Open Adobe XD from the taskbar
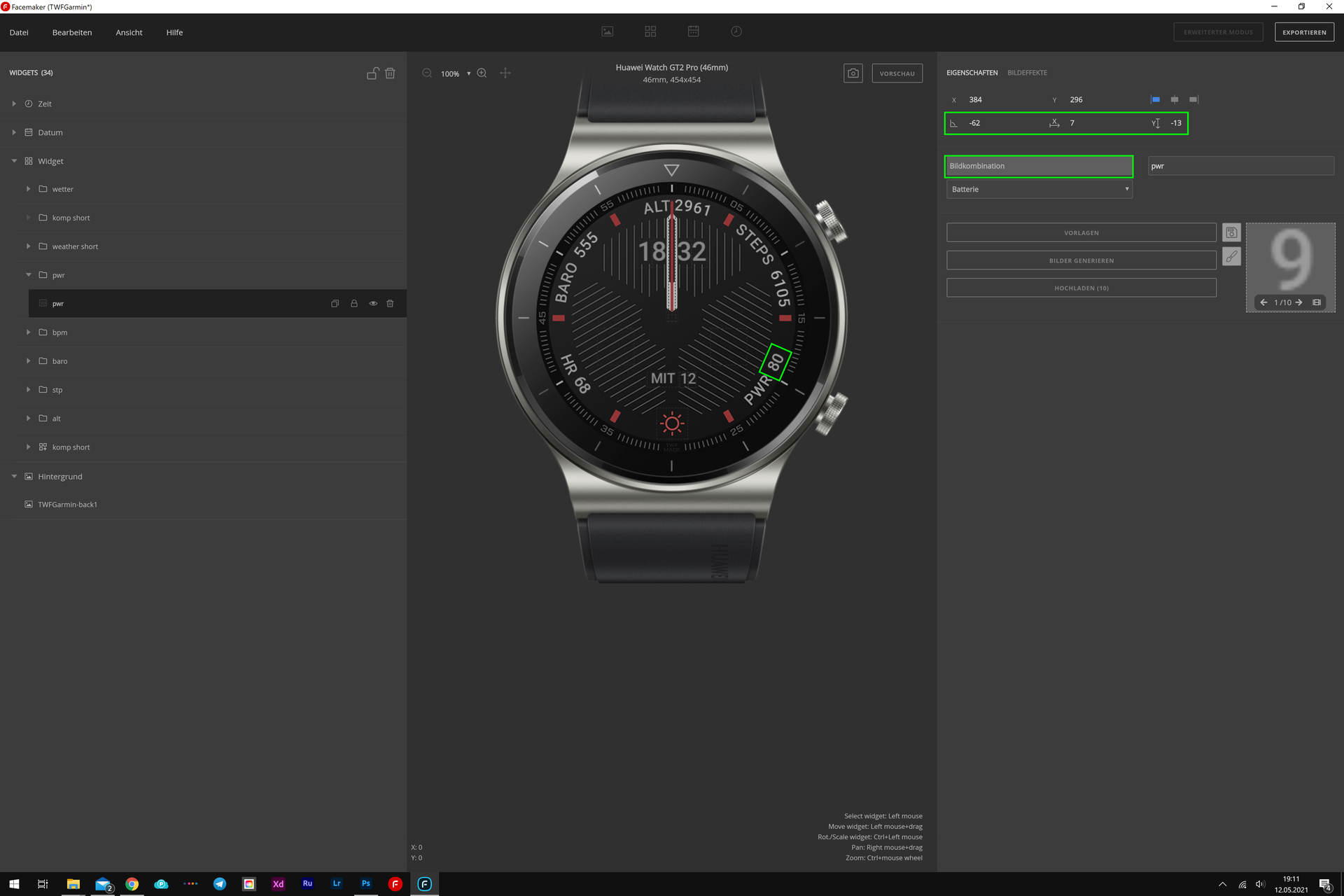This screenshot has width=1344, height=896. 278,884
